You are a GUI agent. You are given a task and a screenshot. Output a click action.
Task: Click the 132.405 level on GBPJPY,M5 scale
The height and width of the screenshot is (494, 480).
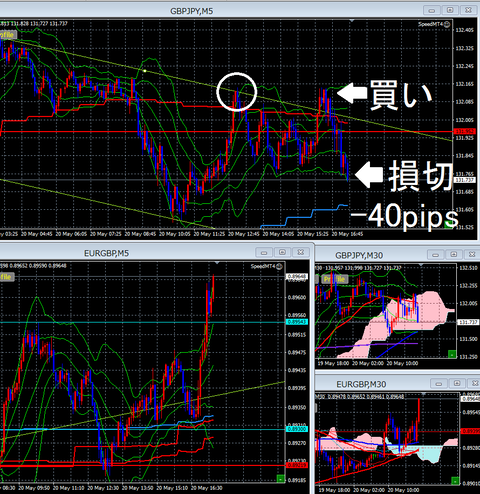coord(465,30)
